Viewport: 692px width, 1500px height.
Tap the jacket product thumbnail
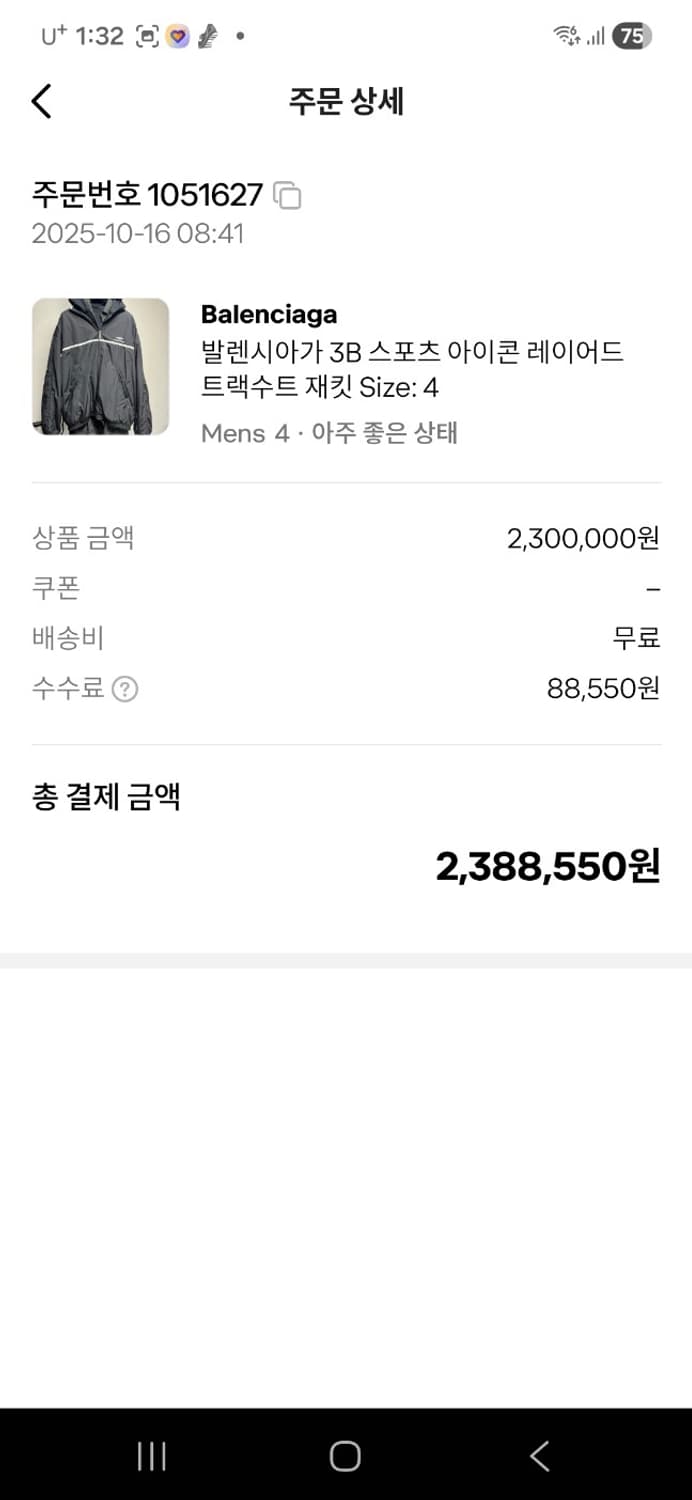99,366
